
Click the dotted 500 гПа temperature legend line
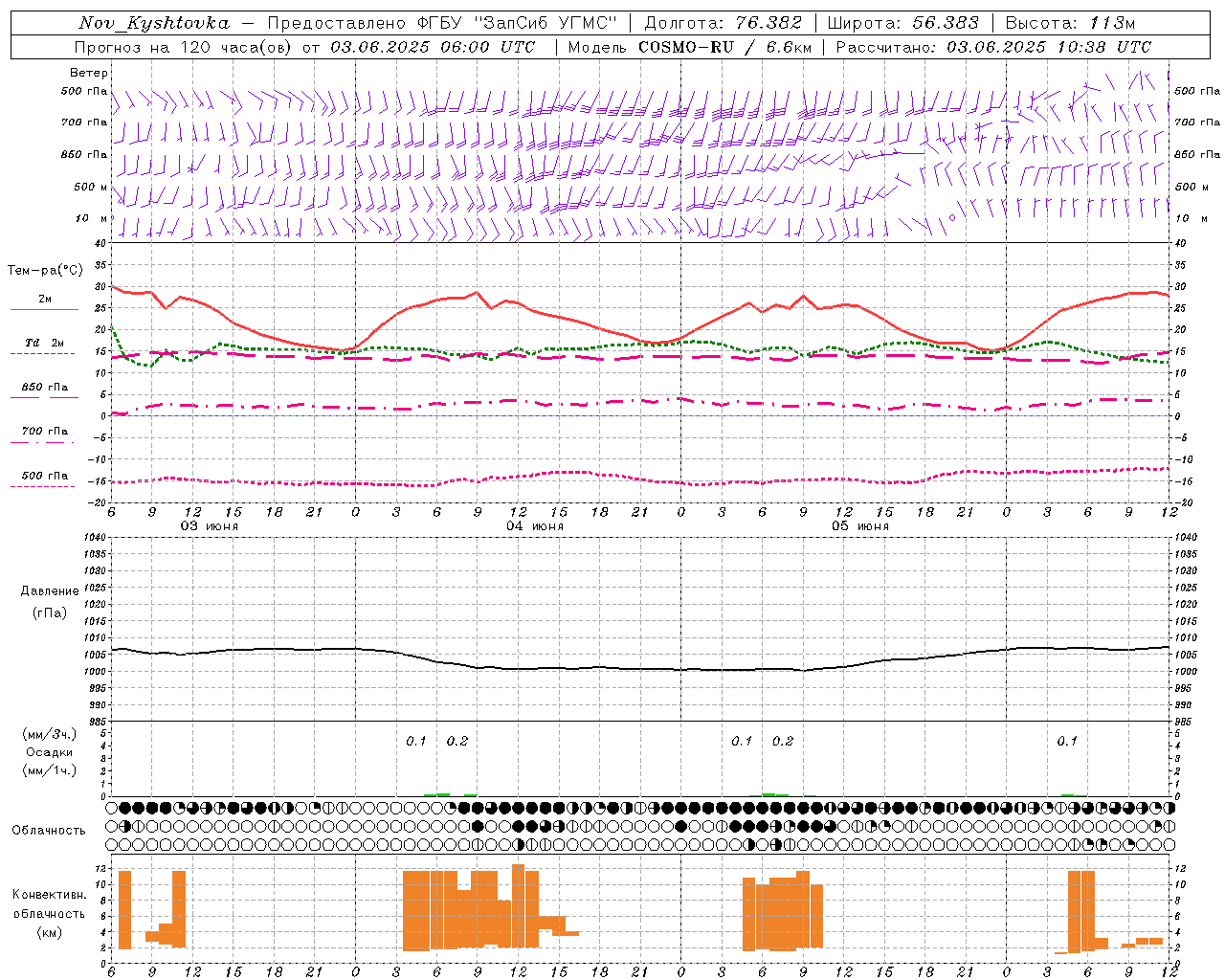pyautogui.click(x=42, y=486)
